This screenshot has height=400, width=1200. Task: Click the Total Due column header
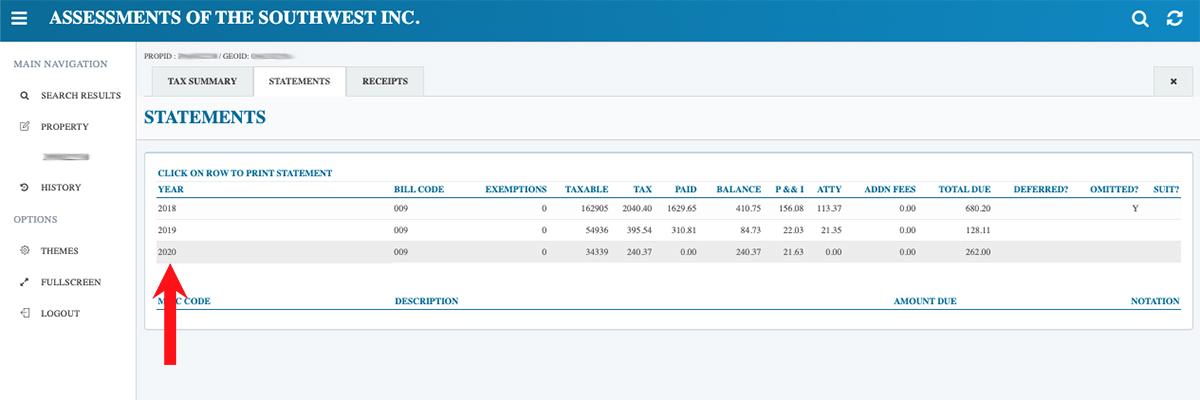tap(964, 189)
